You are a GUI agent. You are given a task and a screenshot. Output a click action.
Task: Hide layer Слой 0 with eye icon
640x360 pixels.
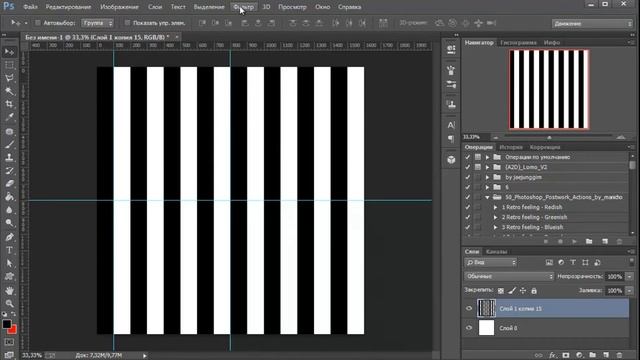pos(469,328)
